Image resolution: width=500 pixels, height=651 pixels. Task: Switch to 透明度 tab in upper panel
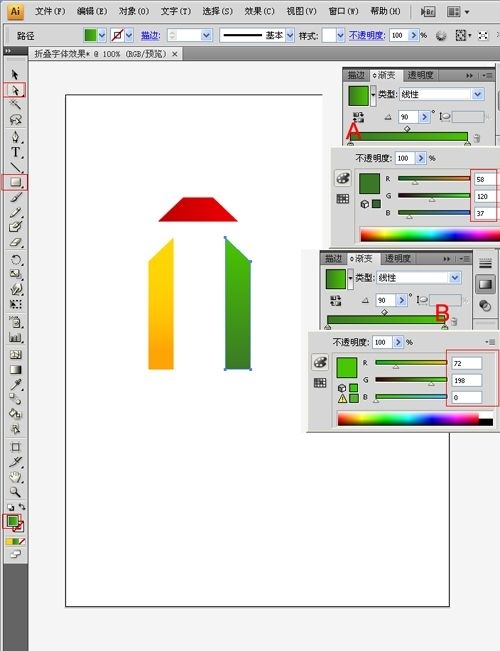(420, 75)
